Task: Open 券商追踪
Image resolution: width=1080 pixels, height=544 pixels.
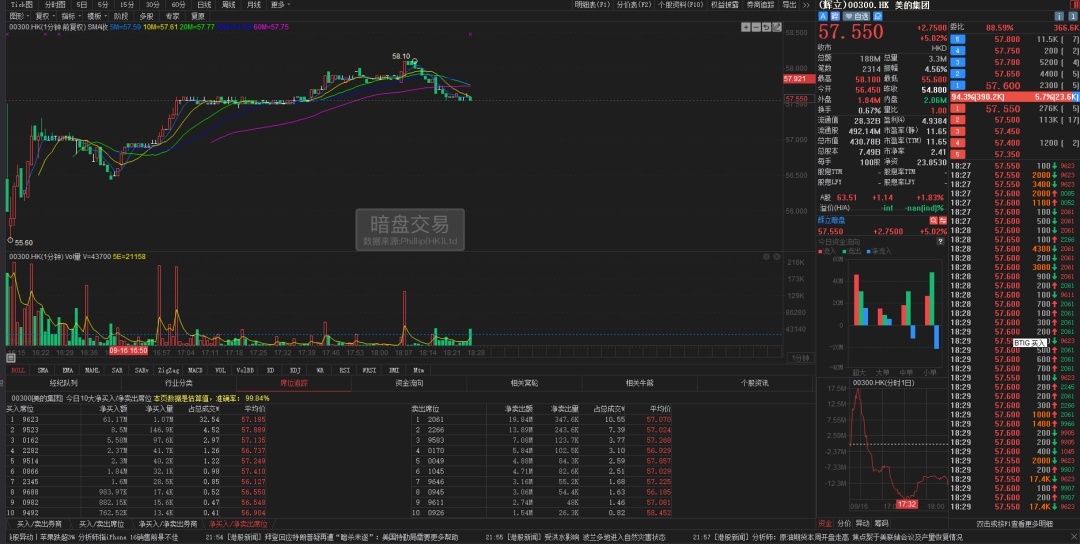Action: (x=760, y=4)
